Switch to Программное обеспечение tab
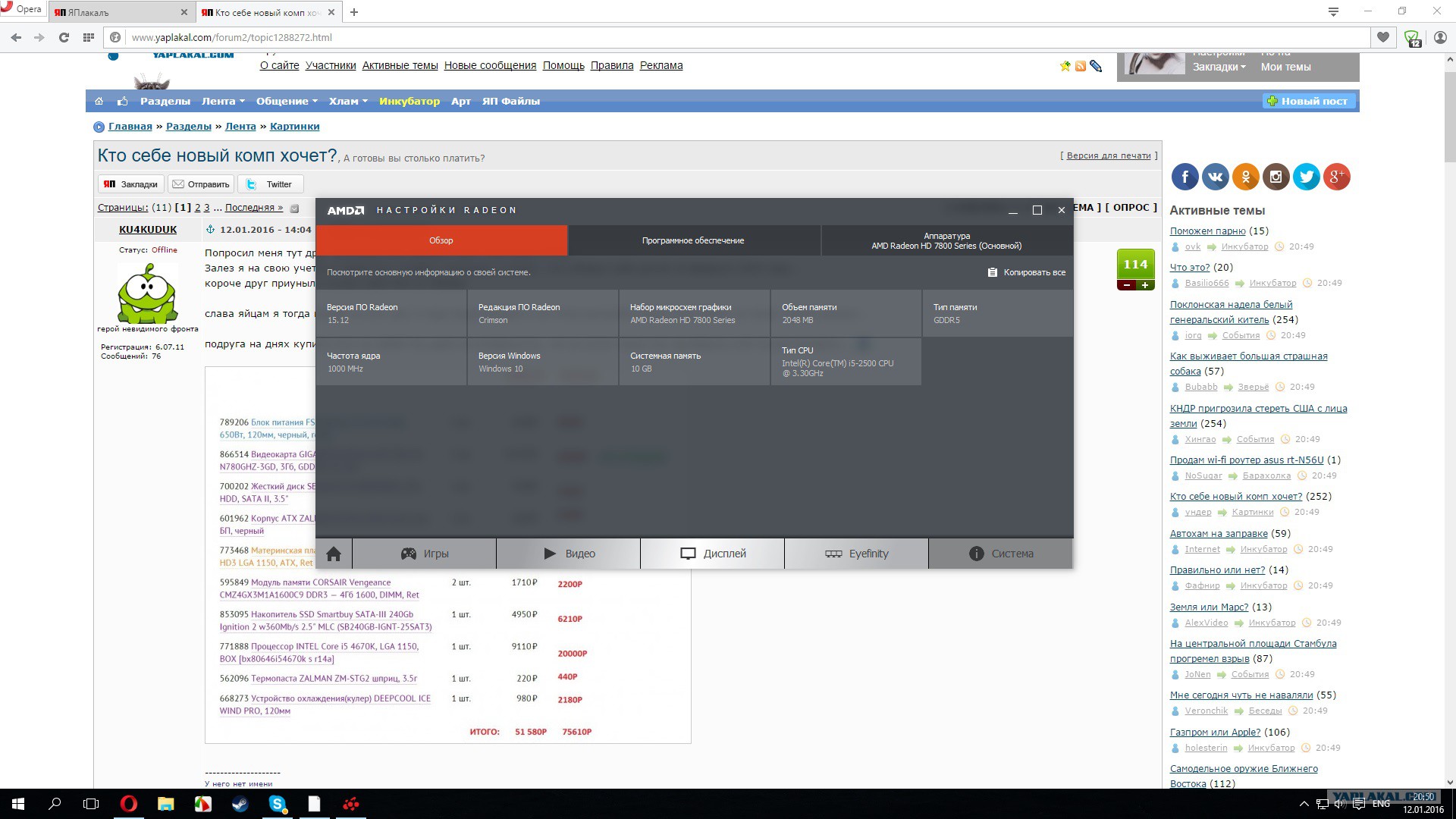The height and width of the screenshot is (819, 1456). click(693, 240)
